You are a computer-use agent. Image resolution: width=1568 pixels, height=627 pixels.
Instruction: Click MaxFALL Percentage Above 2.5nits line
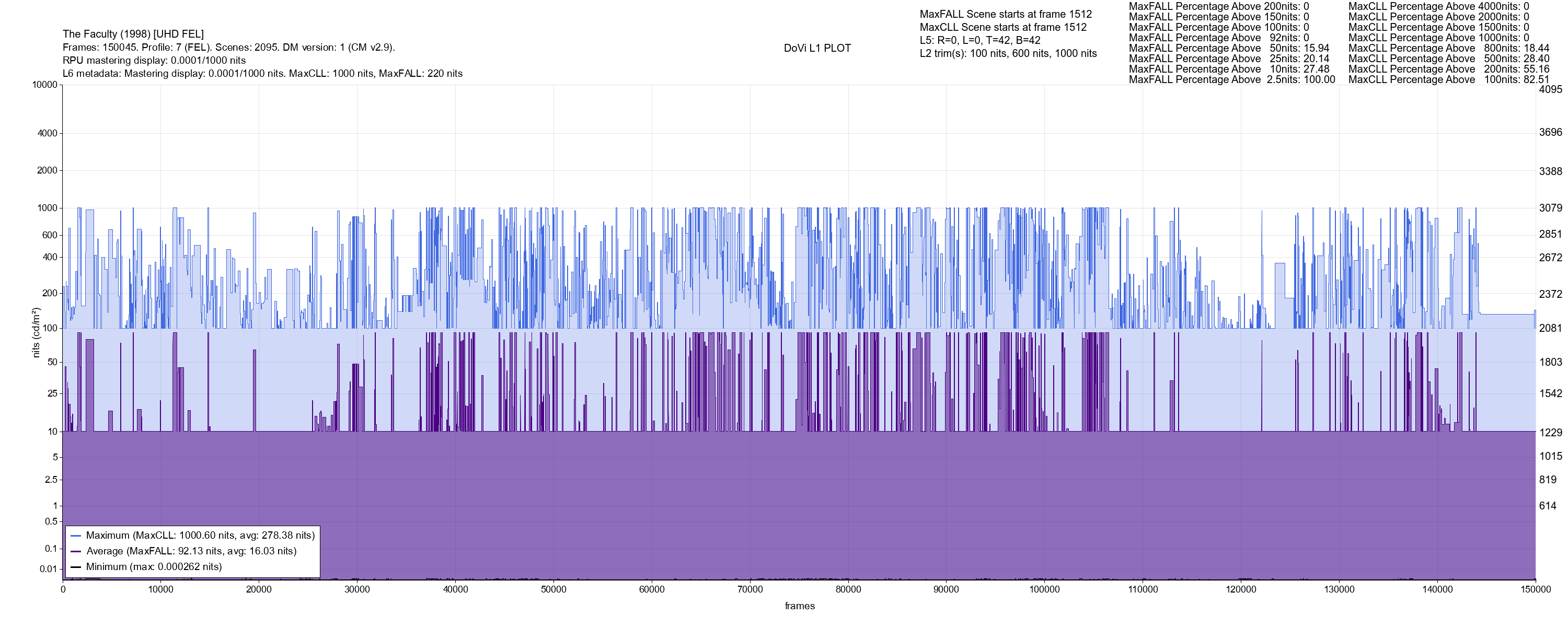point(1231,80)
